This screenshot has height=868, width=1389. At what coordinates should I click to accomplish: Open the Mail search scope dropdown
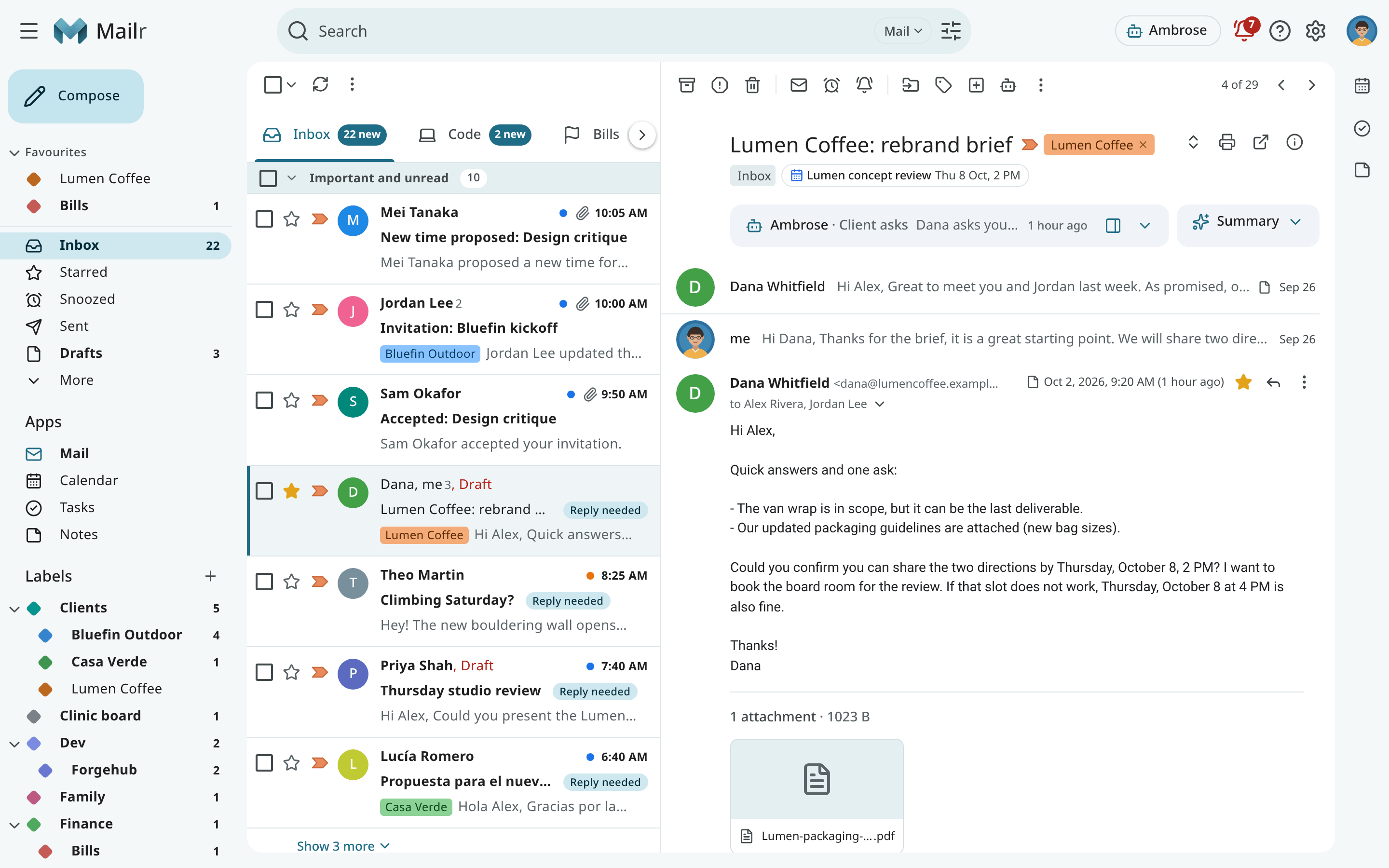point(902,31)
